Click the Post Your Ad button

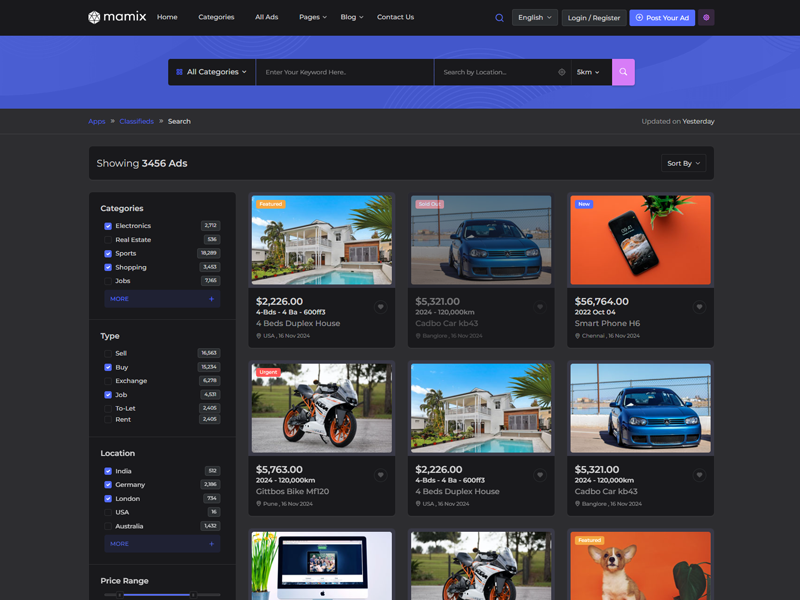click(x=662, y=17)
